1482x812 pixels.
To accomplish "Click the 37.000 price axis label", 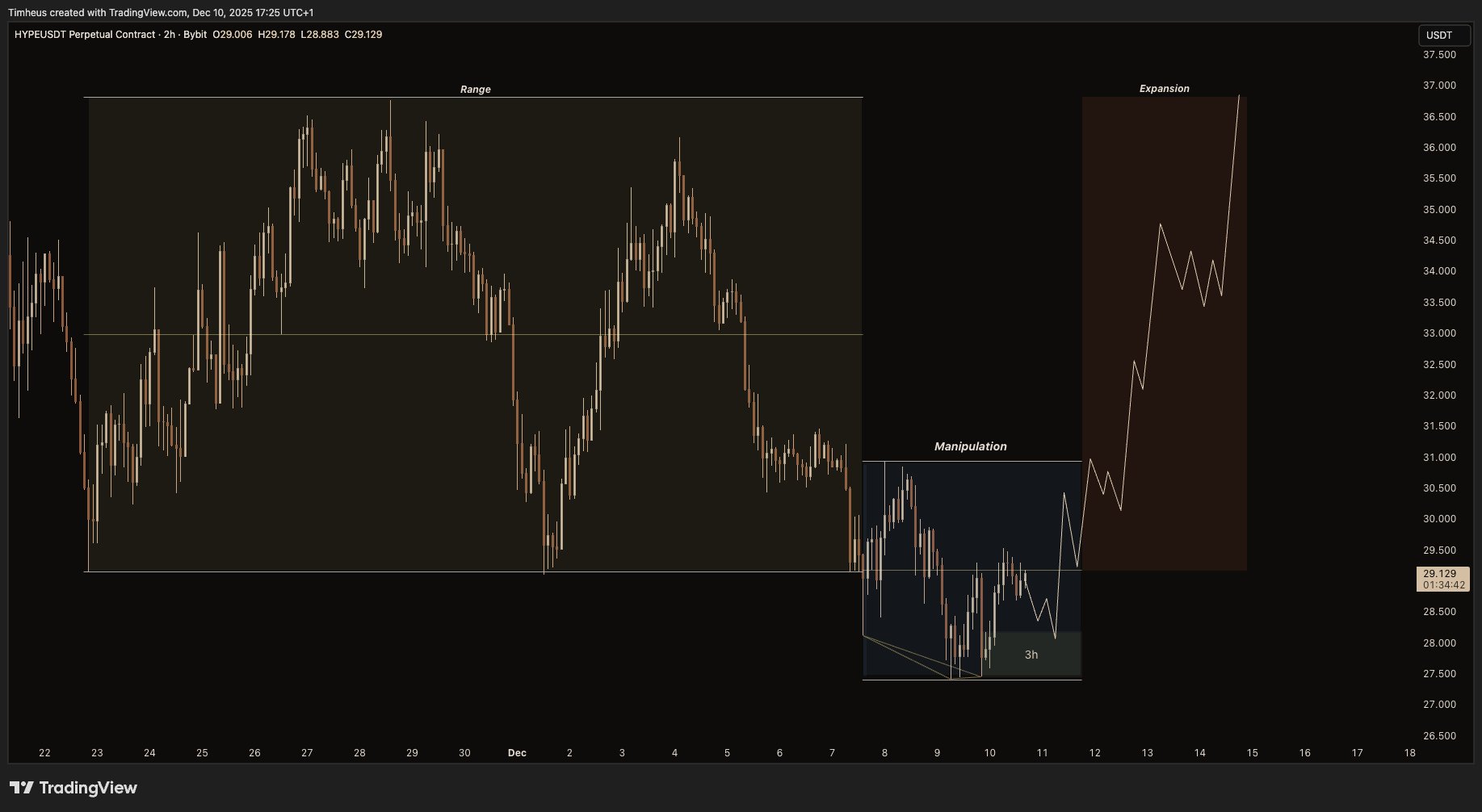I will (x=1439, y=86).
